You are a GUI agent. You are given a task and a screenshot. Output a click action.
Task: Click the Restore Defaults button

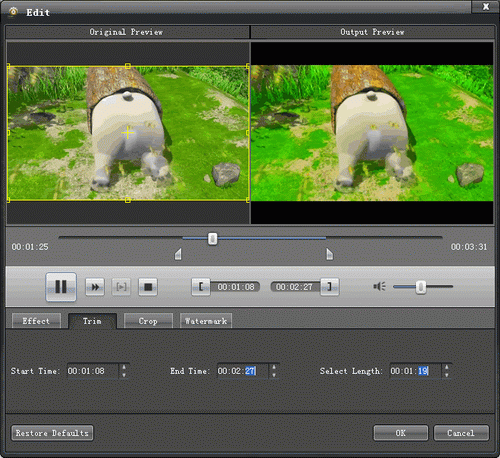52,433
